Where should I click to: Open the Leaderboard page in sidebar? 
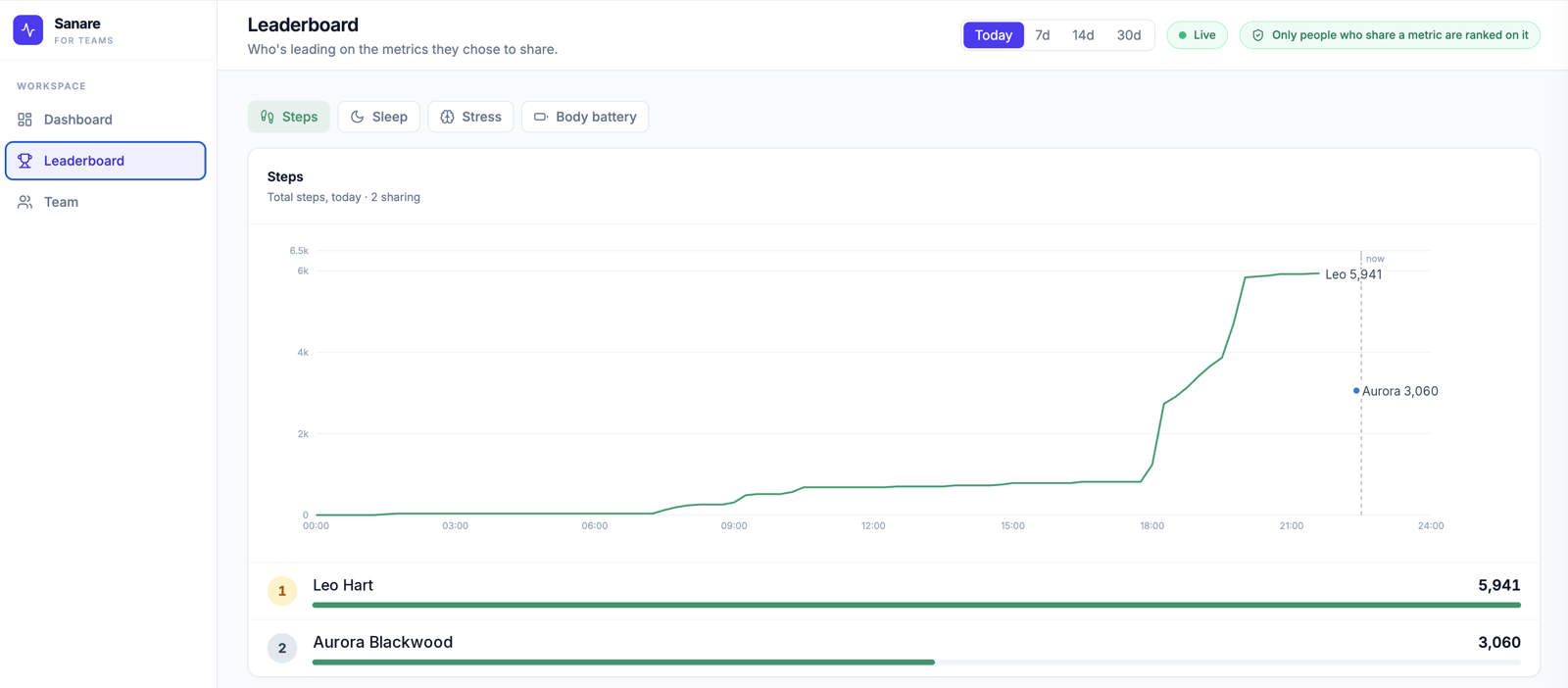tap(106, 161)
